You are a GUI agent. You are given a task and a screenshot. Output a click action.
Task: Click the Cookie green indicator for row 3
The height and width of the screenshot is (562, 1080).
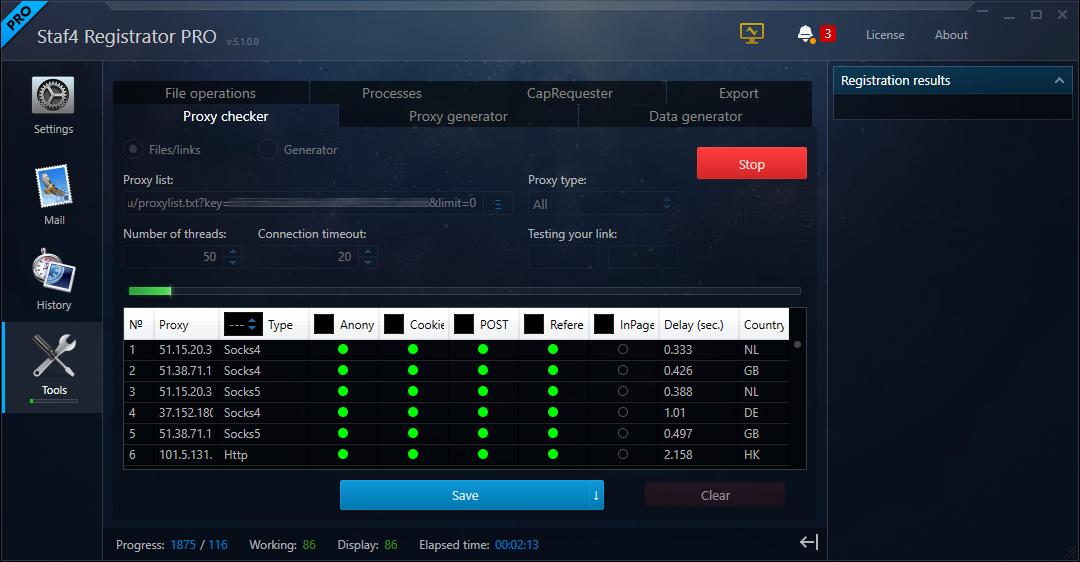click(413, 391)
